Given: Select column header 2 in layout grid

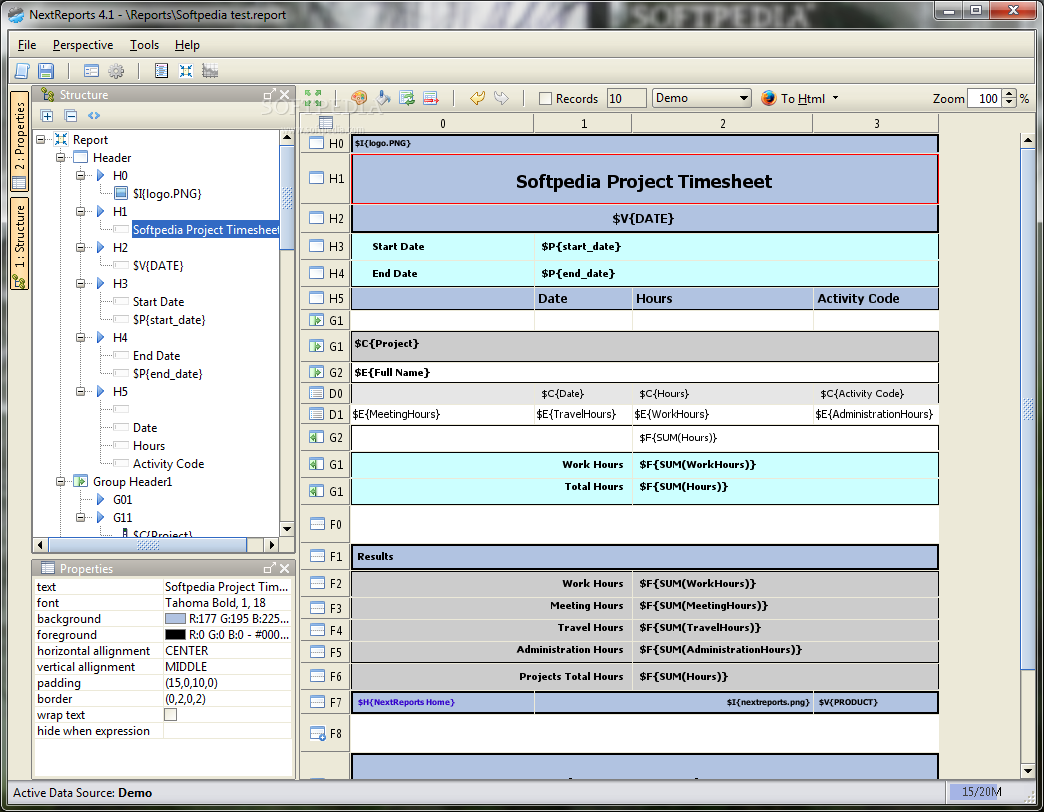Looking at the screenshot, I should [722, 123].
